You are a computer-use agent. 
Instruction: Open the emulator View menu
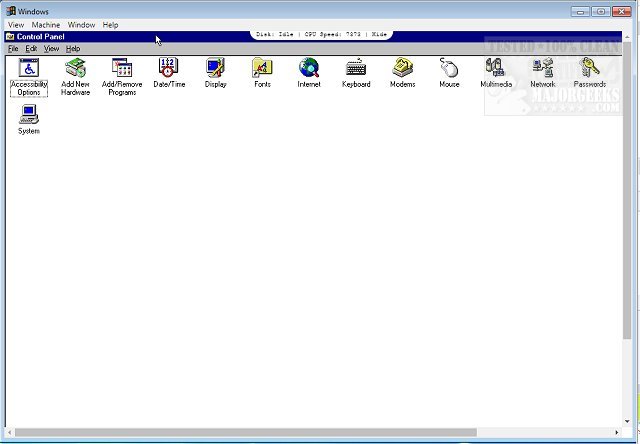(x=16, y=25)
